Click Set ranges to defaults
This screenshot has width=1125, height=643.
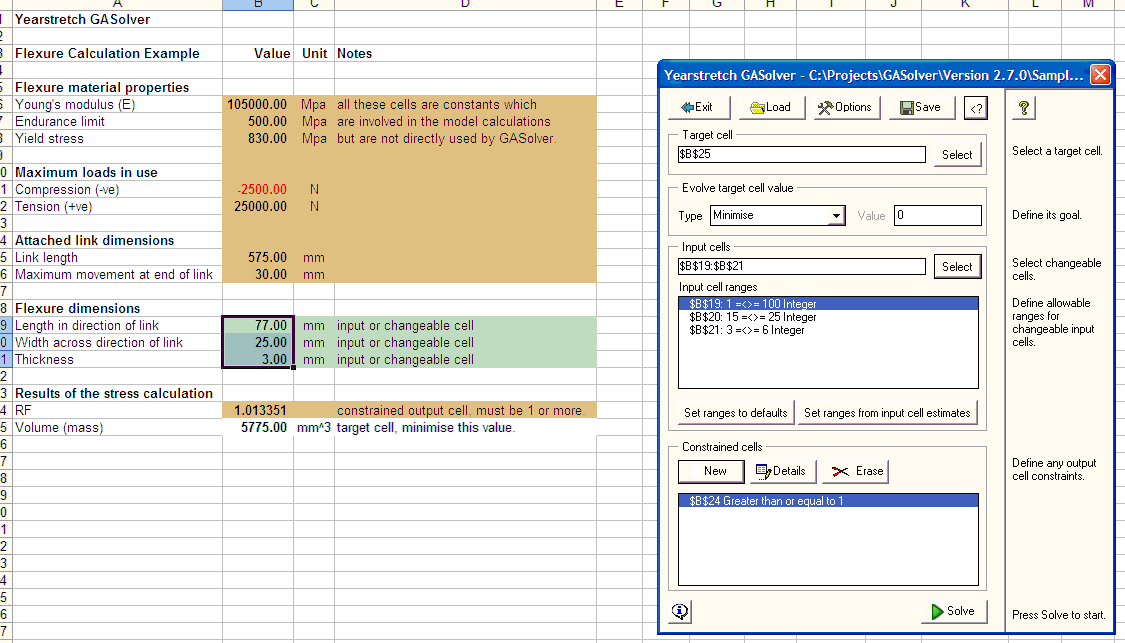(x=735, y=413)
